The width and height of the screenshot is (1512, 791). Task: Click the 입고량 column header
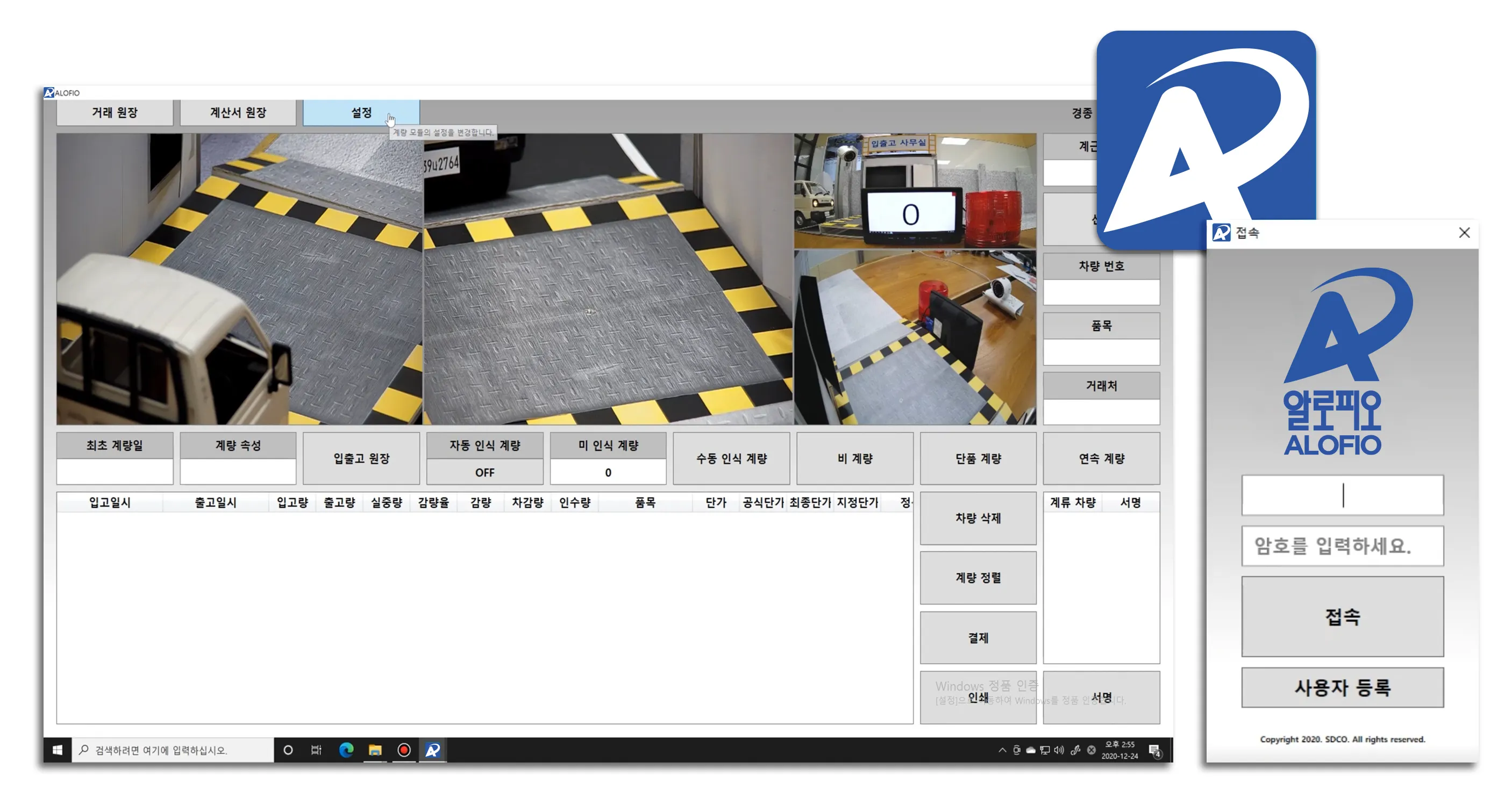coord(293,503)
